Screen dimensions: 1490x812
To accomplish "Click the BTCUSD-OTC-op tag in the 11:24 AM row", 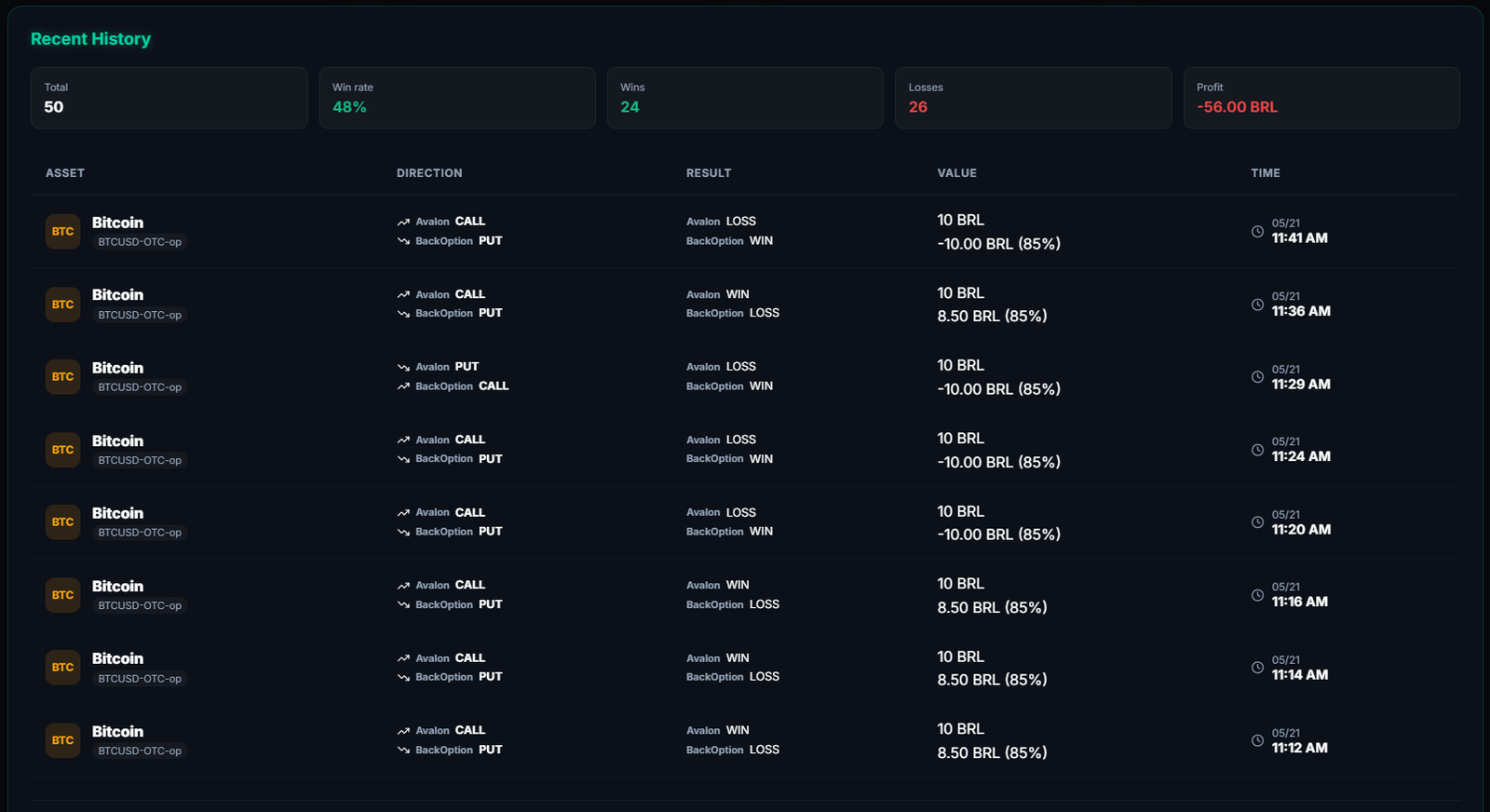I will (140, 460).
